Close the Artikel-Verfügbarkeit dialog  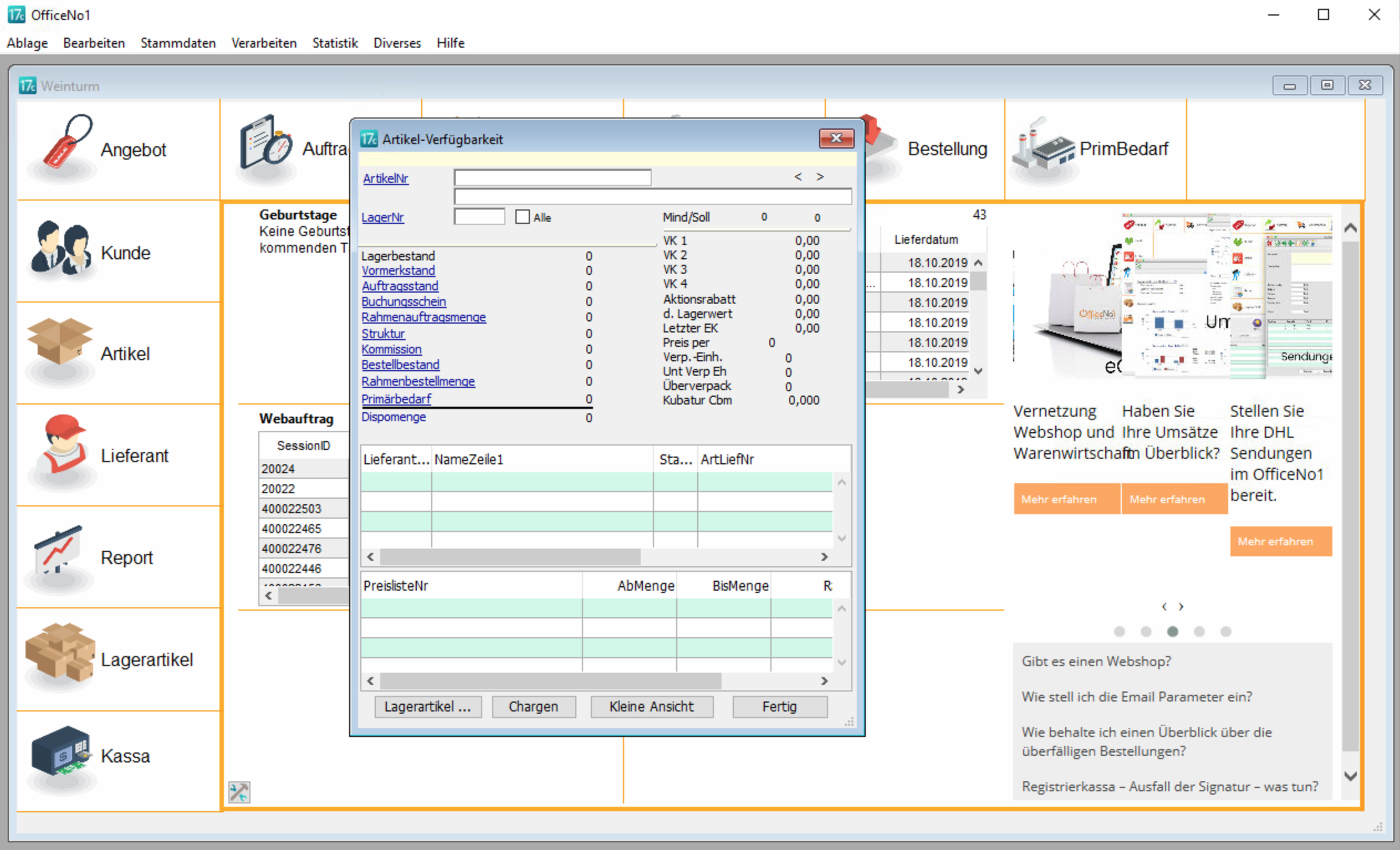click(836, 138)
